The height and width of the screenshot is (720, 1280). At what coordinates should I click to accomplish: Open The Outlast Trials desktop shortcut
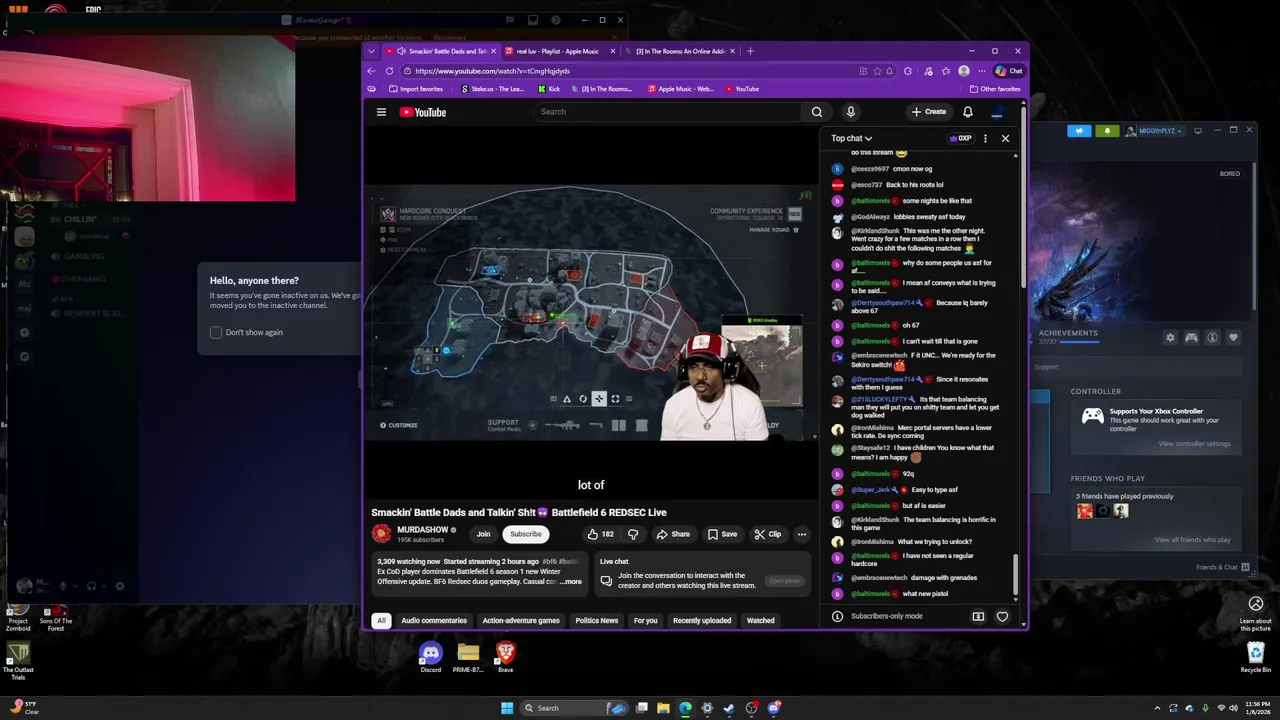pos(17,662)
